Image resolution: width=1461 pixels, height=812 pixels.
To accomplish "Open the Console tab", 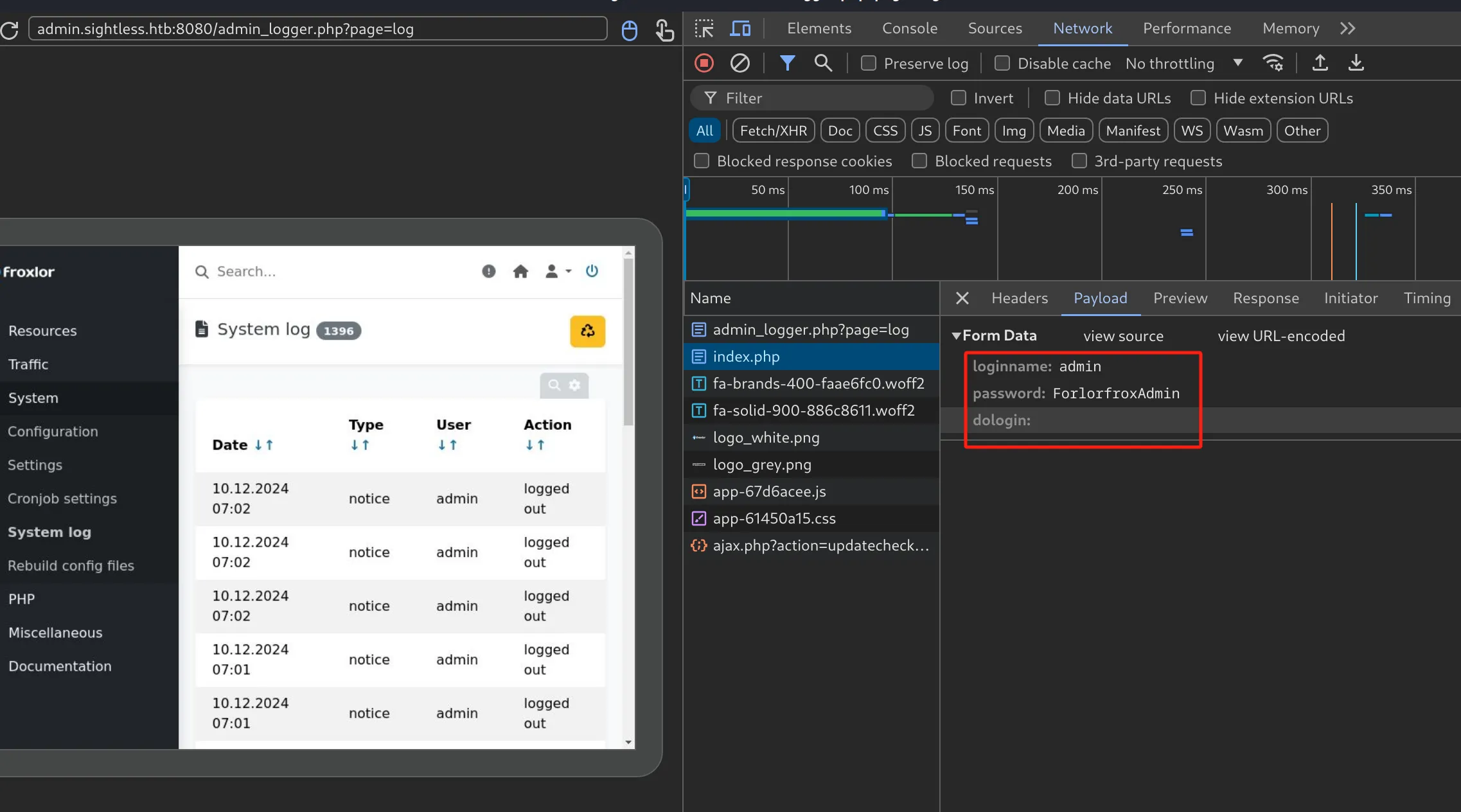I will 909,28.
